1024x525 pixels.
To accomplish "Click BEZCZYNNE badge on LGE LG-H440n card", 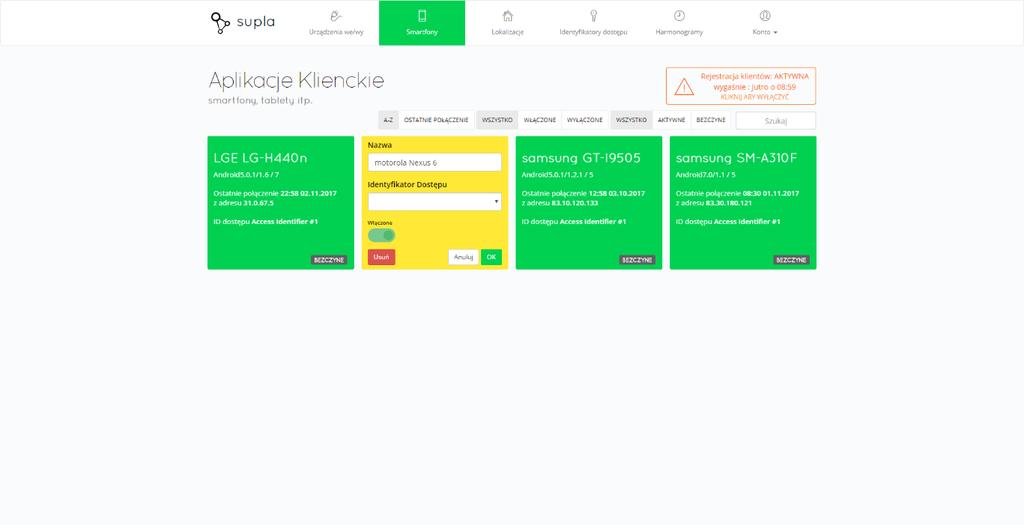I will tap(328, 260).
